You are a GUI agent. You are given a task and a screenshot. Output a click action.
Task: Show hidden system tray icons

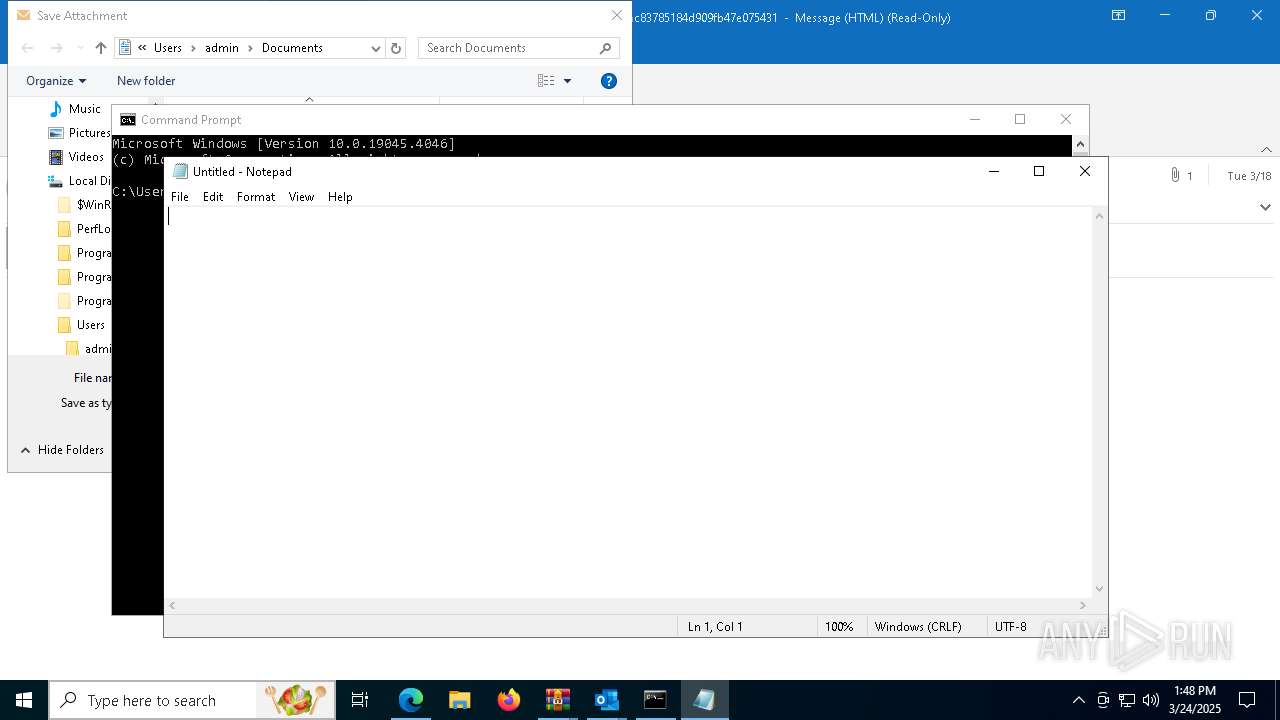tap(1078, 700)
